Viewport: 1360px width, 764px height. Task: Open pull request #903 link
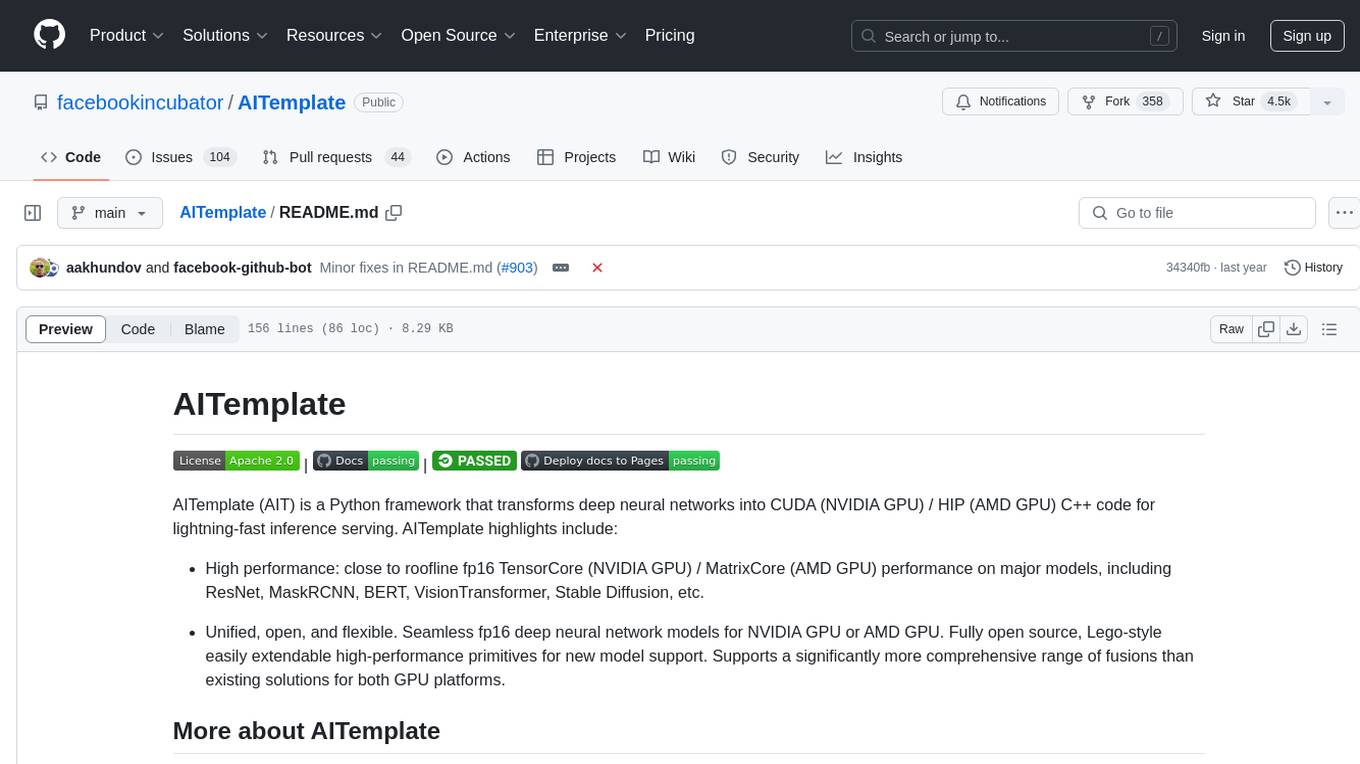517,268
